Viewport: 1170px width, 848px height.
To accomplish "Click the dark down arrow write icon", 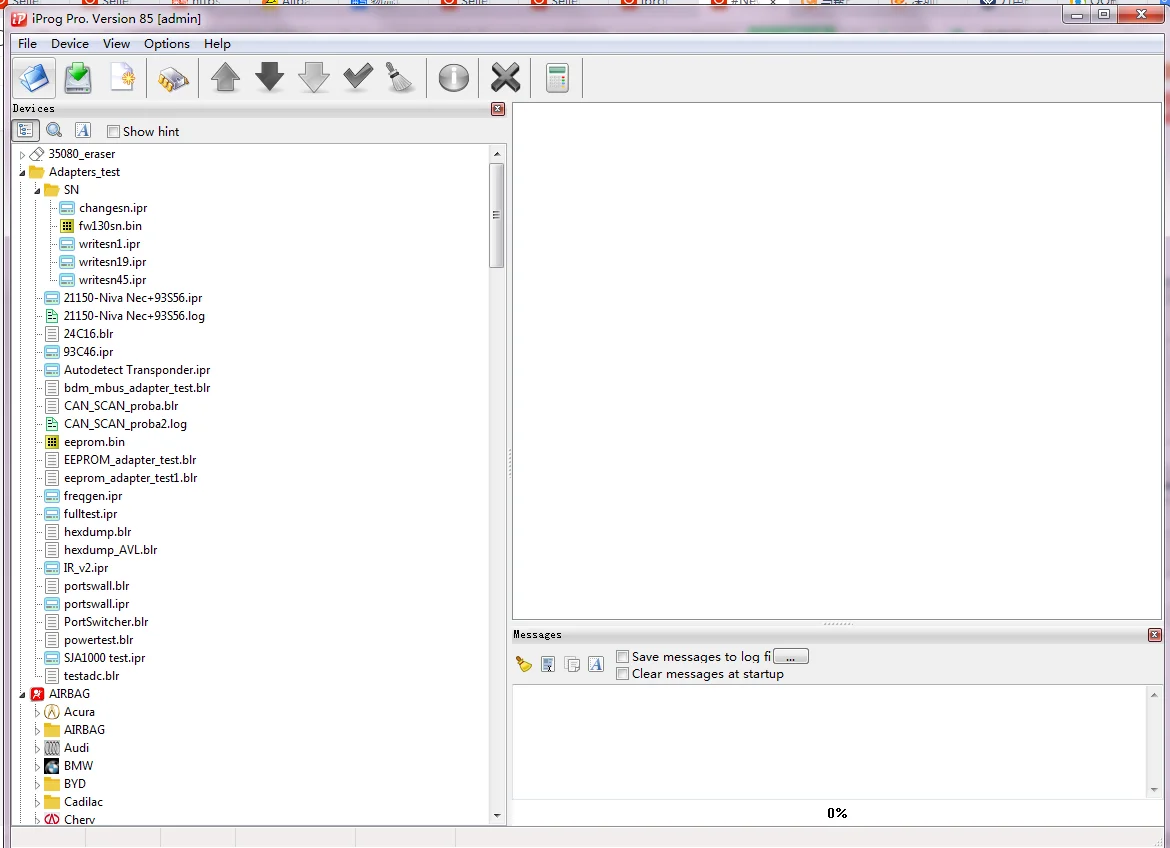I will (269, 77).
